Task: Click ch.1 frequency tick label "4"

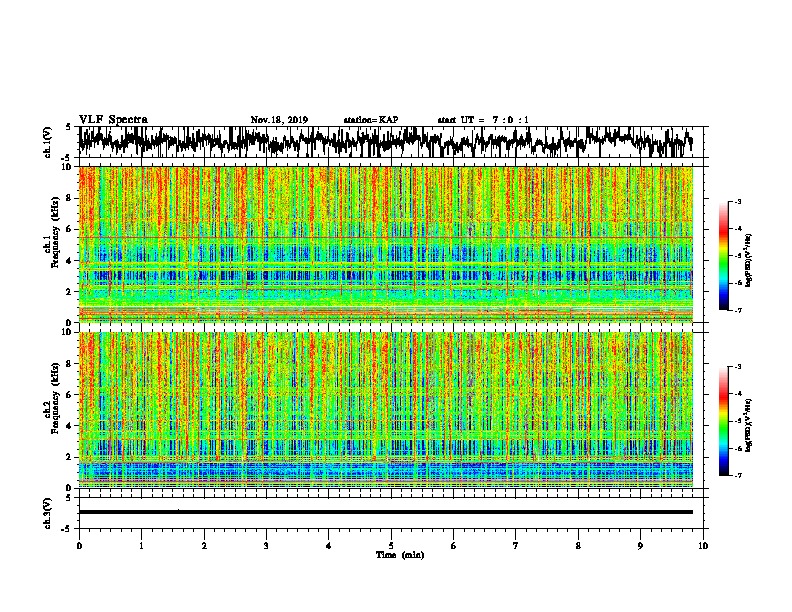Action: pyautogui.click(x=70, y=261)
